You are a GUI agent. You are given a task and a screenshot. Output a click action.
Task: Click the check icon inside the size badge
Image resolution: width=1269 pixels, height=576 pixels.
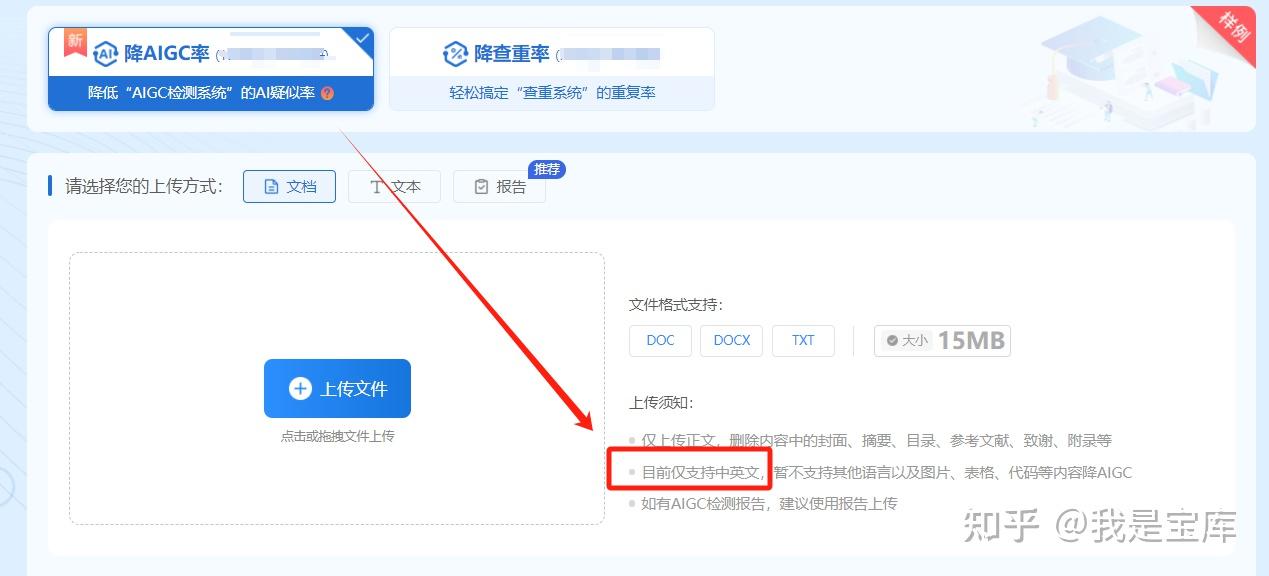[x=892, y=341]
